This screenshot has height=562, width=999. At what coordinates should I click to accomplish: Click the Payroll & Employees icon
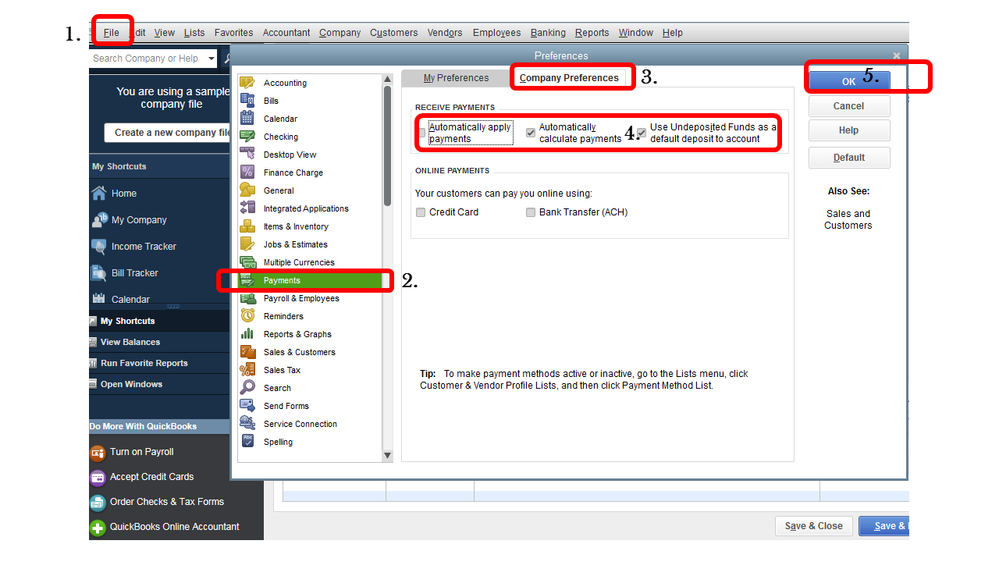click(247, 298)
